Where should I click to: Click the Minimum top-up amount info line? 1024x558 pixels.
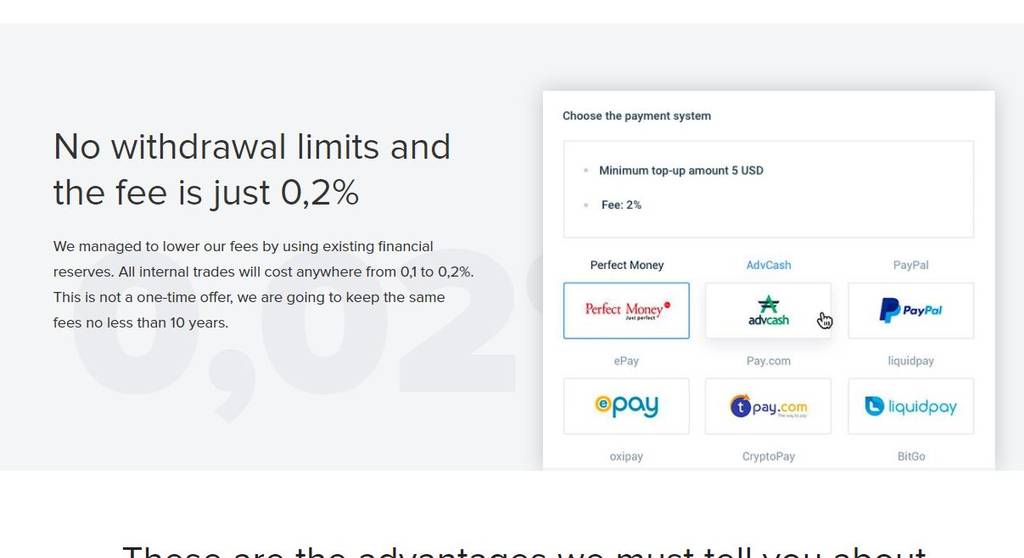[681, 171]
